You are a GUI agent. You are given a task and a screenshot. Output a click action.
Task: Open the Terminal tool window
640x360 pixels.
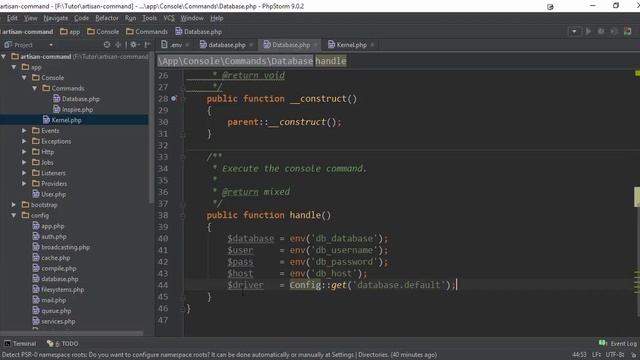tap(20, 344)
